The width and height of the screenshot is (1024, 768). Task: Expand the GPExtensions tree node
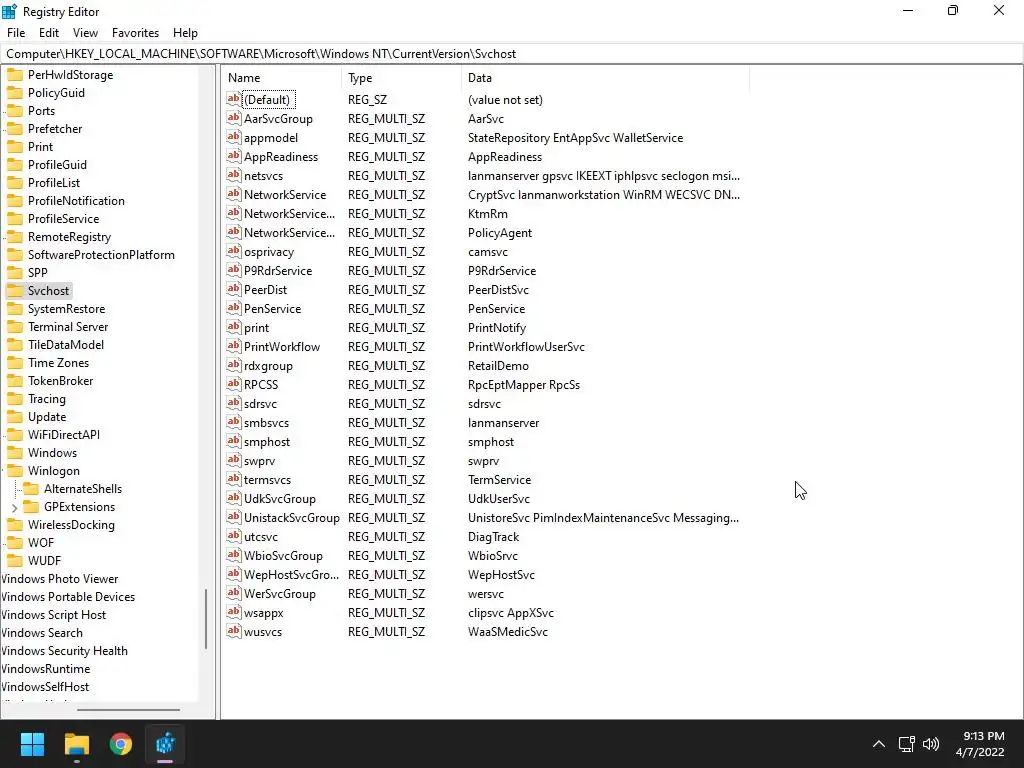tap(14, 507)
